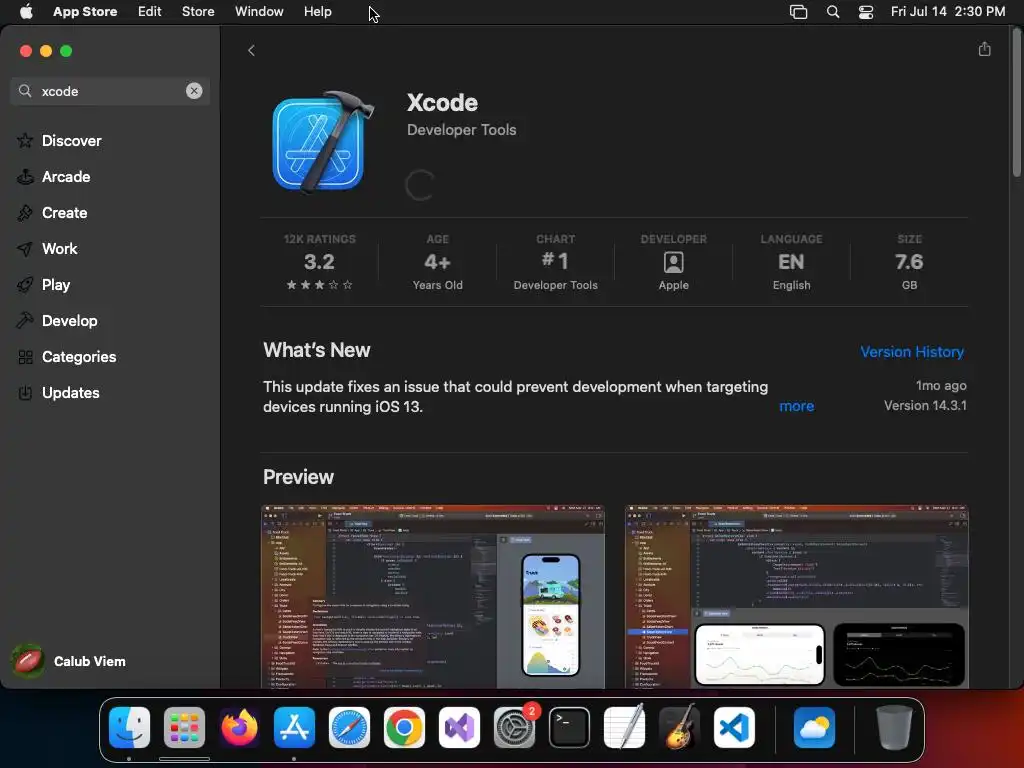The height and width of the screenshot is (768, 1024).
Task: Open the Help menu
Action: [317, 11]
